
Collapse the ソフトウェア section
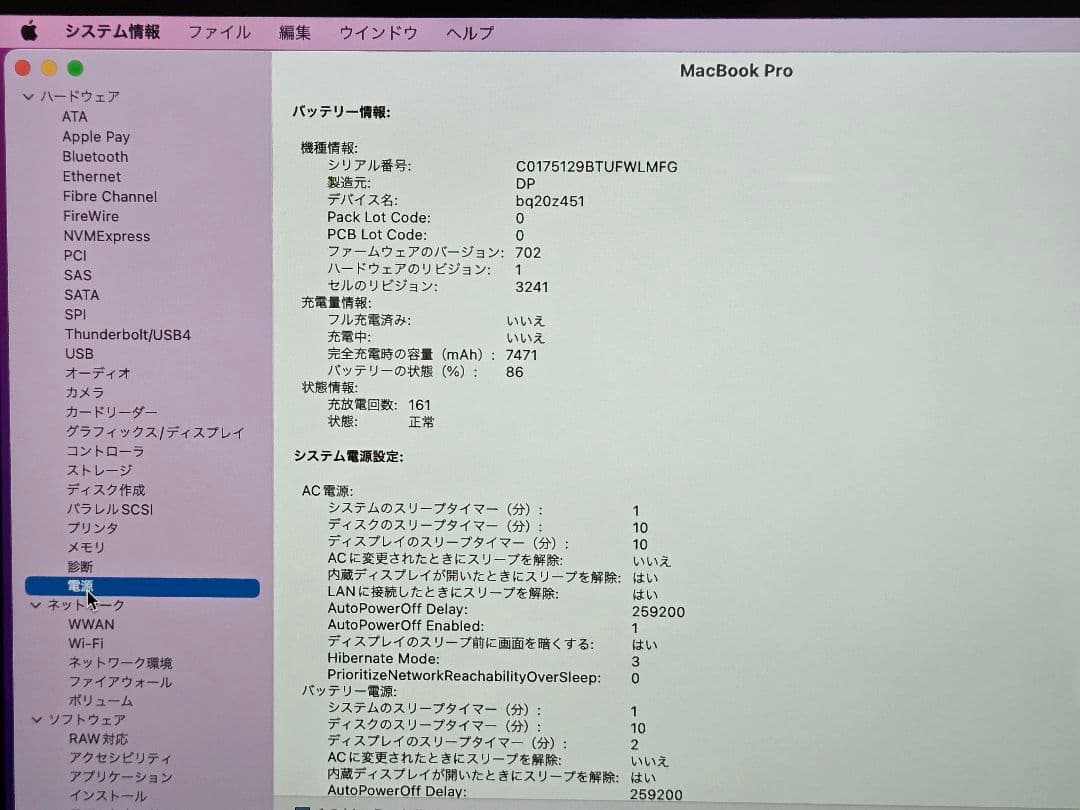[x=34, y=719]
